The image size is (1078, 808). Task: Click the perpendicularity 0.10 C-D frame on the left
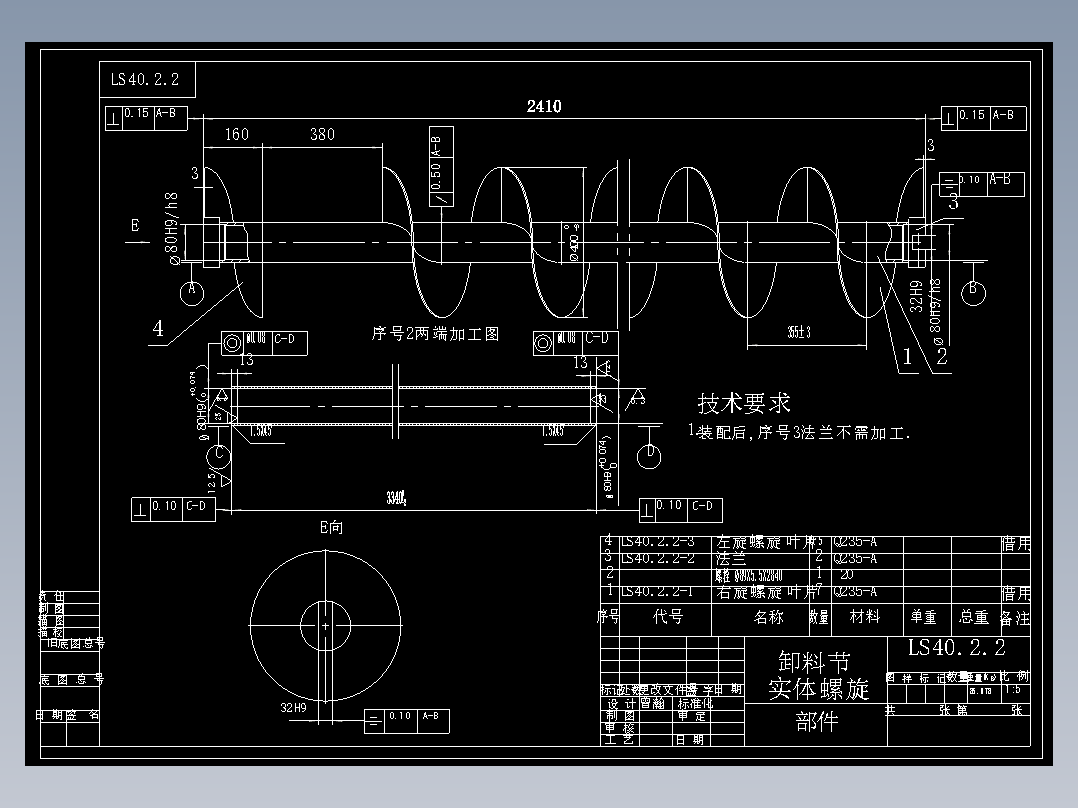[172, 509]
